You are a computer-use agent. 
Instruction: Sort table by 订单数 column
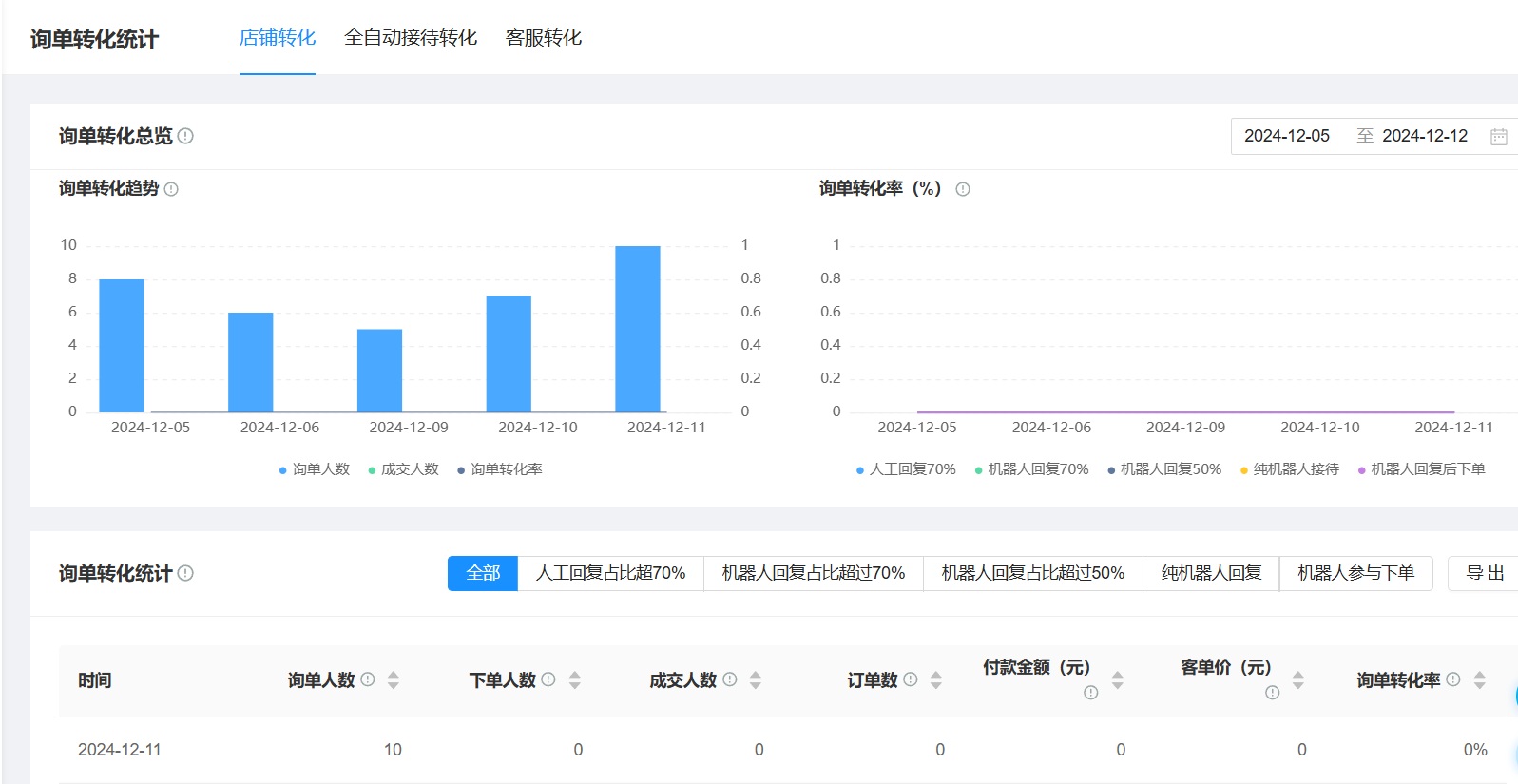pyautogui.click(x=936, y=680)
